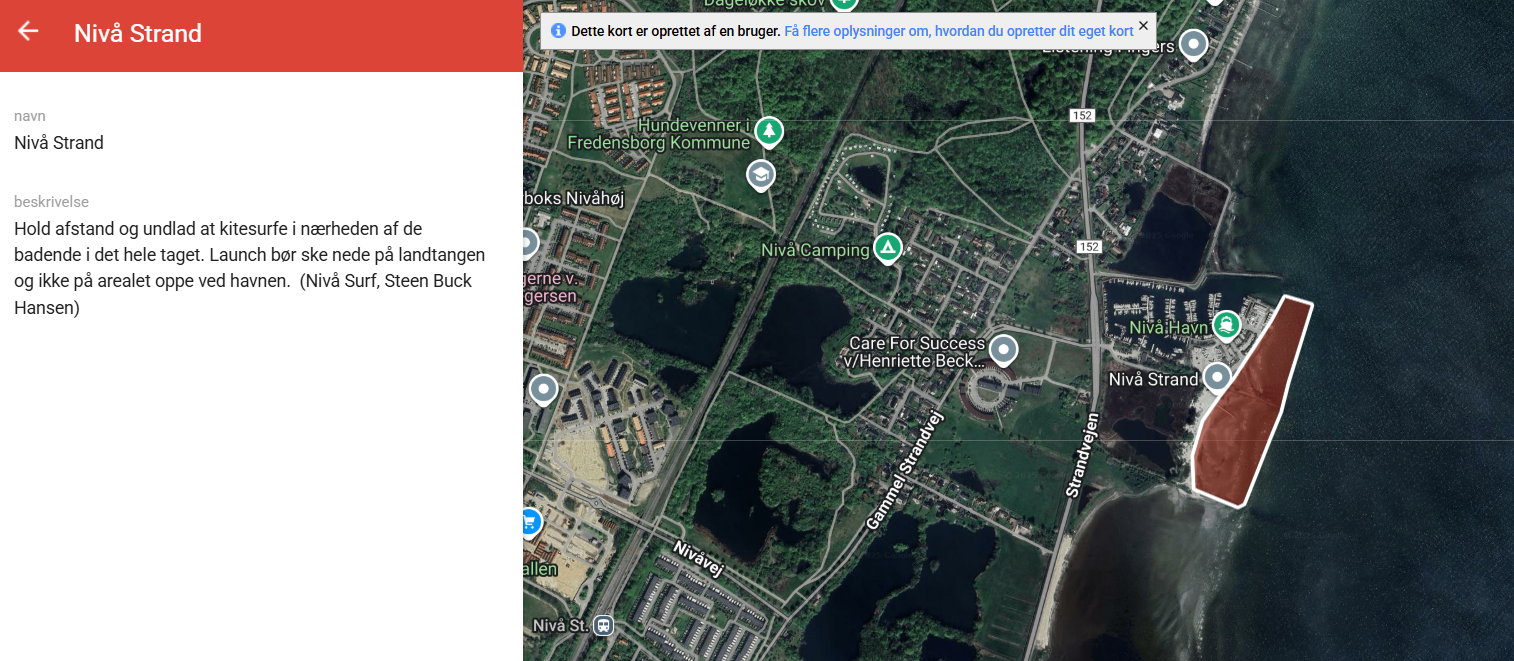Click the Gammel Strandvej road label

[904, 469]
